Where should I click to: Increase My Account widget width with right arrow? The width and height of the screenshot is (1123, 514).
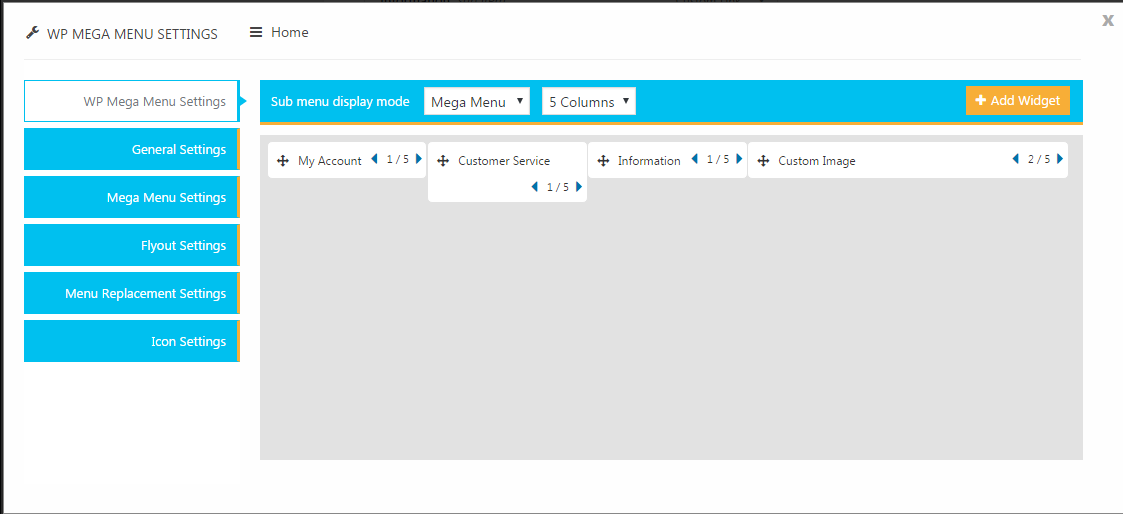tap(419, 159)
